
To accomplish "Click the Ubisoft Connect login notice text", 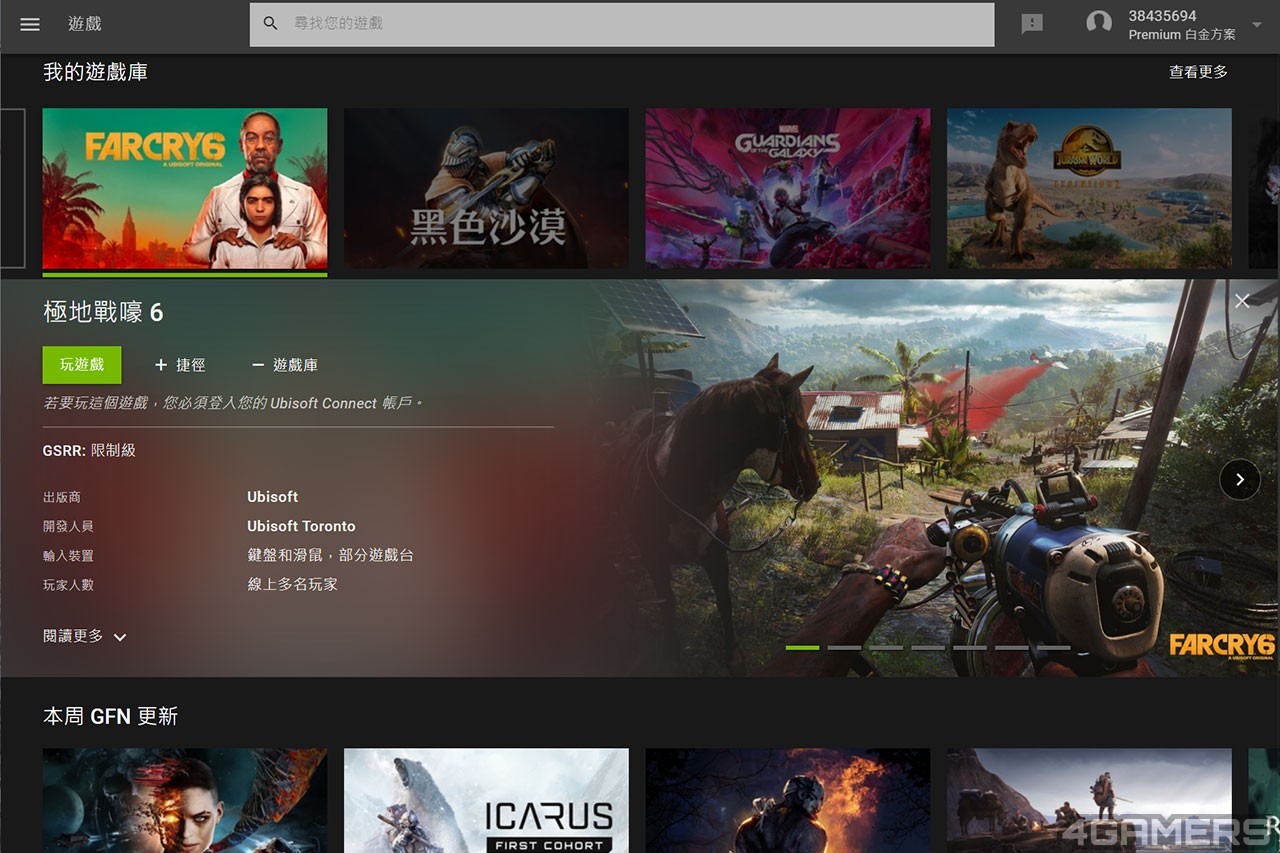I will coord(233,403).
